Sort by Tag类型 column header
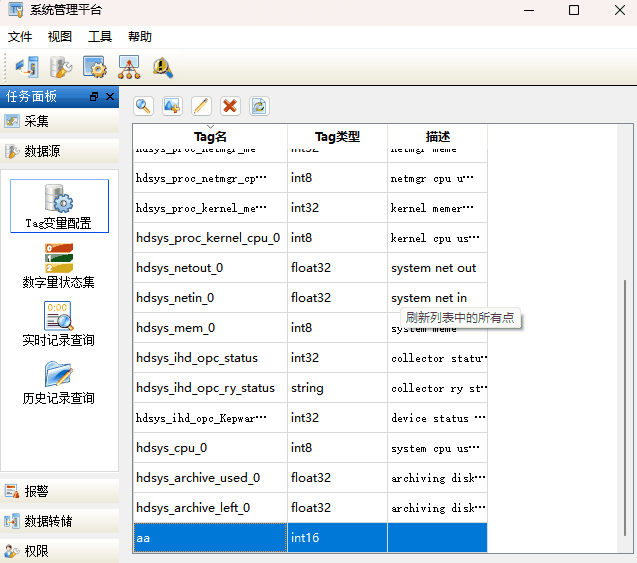The height and width of the screenshot is (563, 637). (337, 136)
